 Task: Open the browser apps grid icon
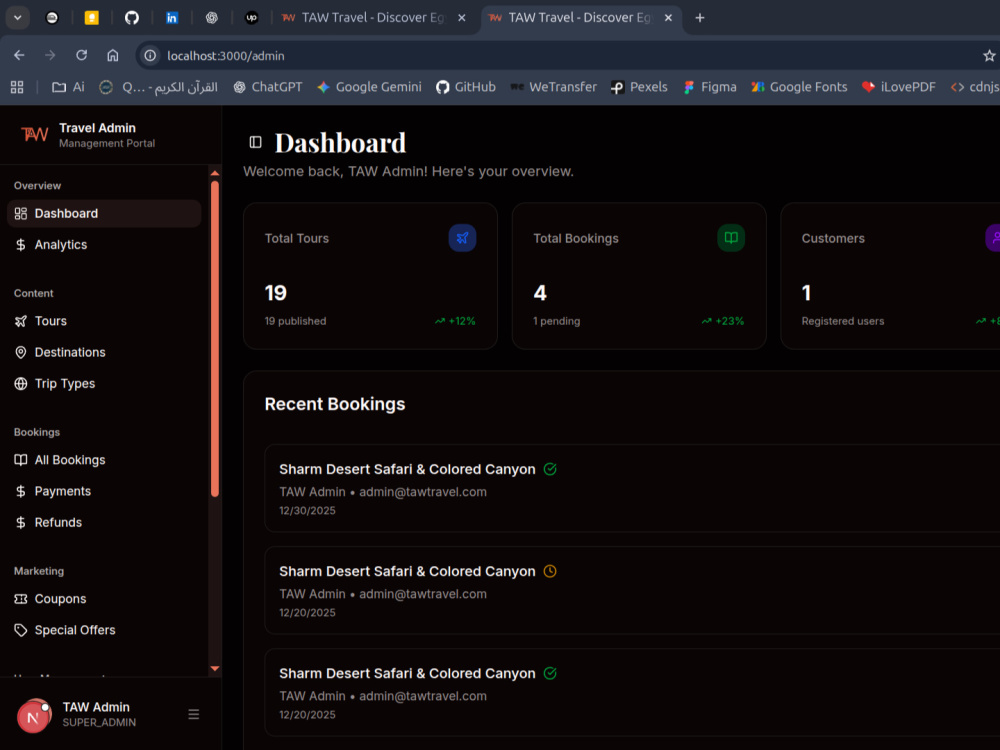(17, 87)
